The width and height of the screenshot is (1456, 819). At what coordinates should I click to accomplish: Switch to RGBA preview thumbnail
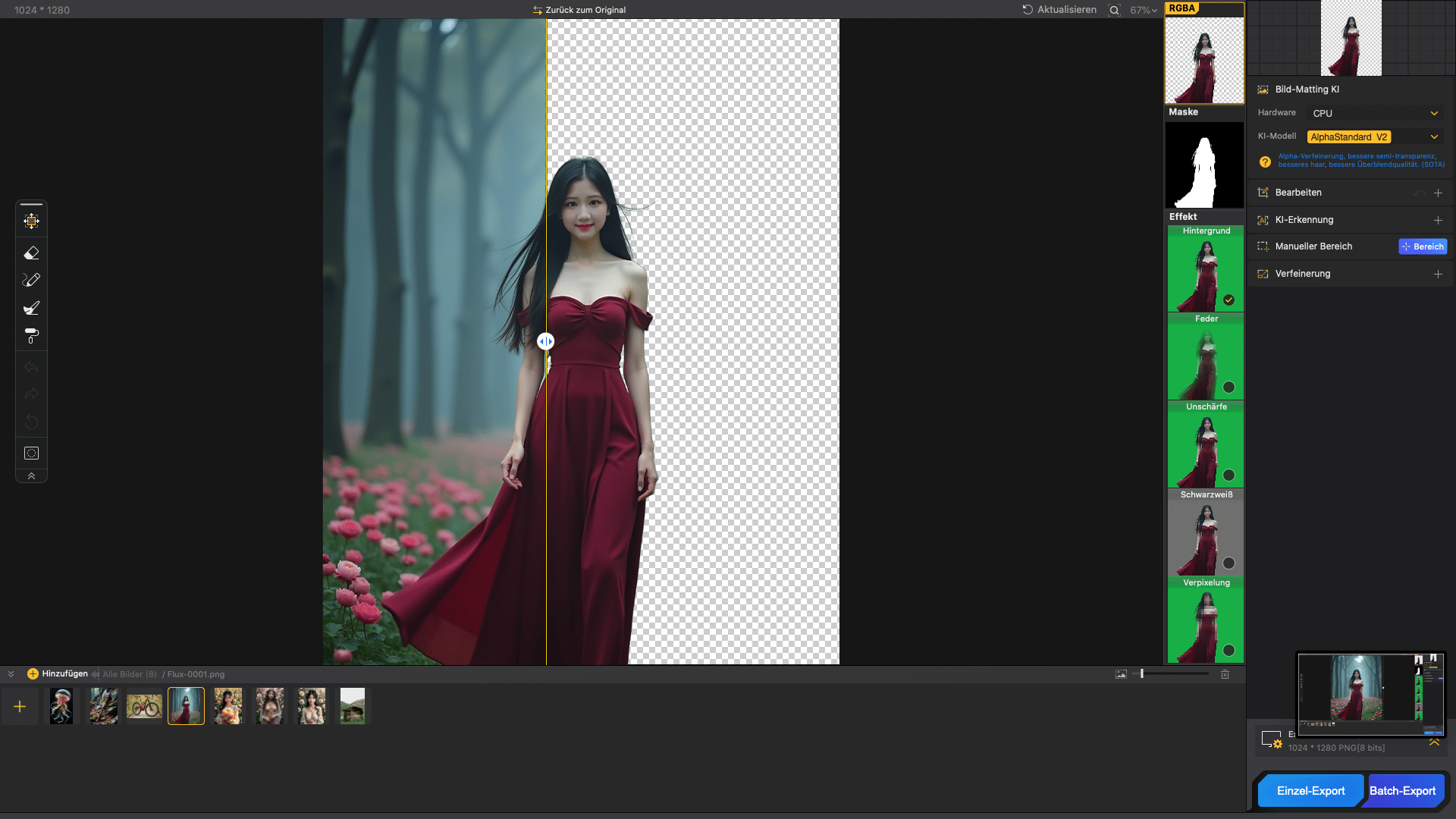pyautogui.click(x=1204, y=59)
